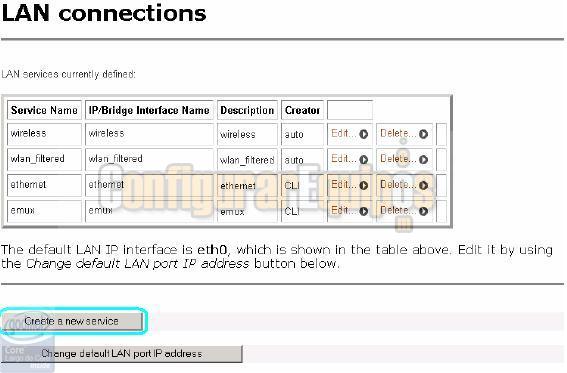
Task: Click ethernet in IP/Bridge Interface Name column
Action: (106, 185)
